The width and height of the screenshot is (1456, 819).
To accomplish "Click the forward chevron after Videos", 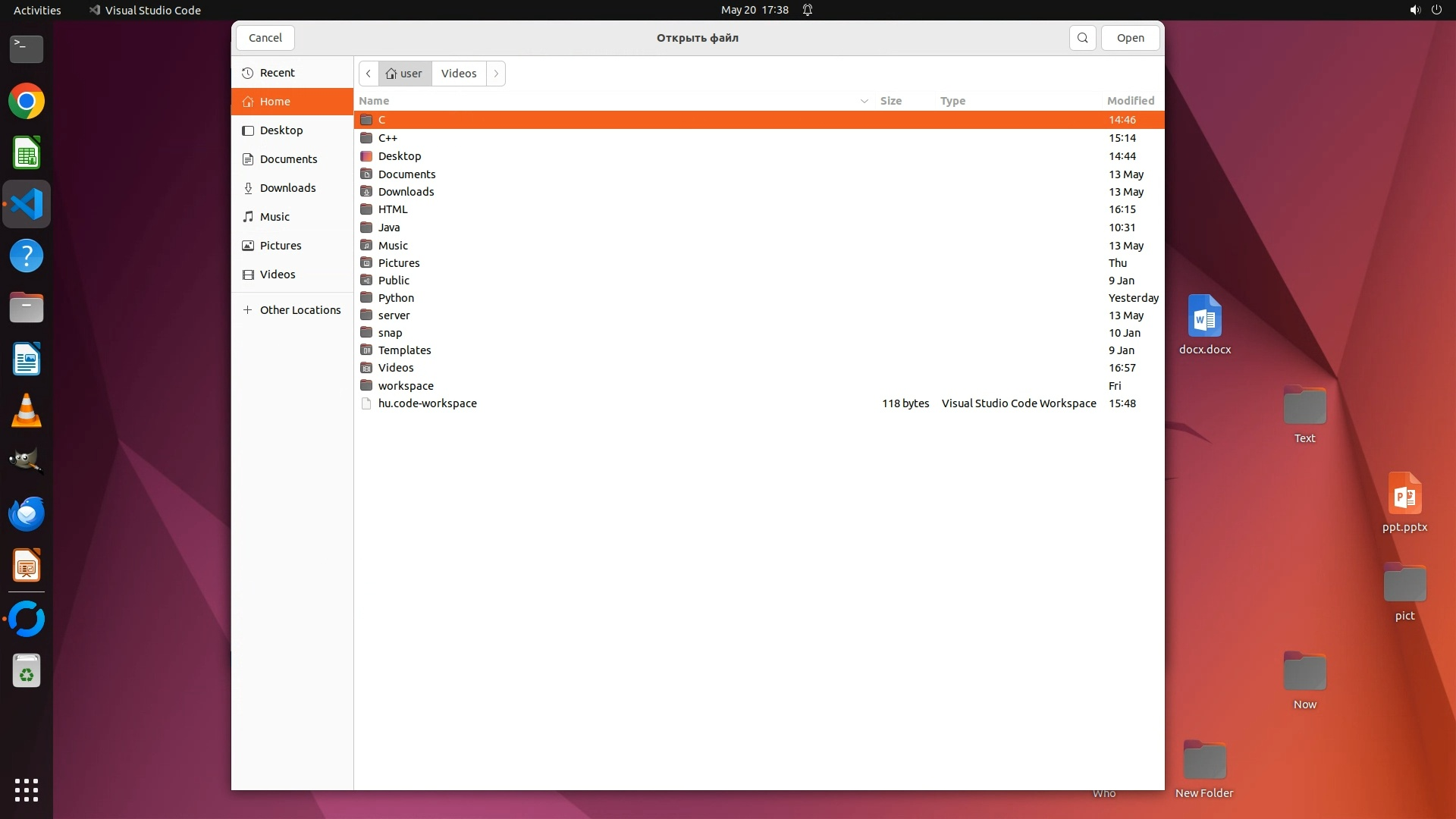I will point(496,74).
